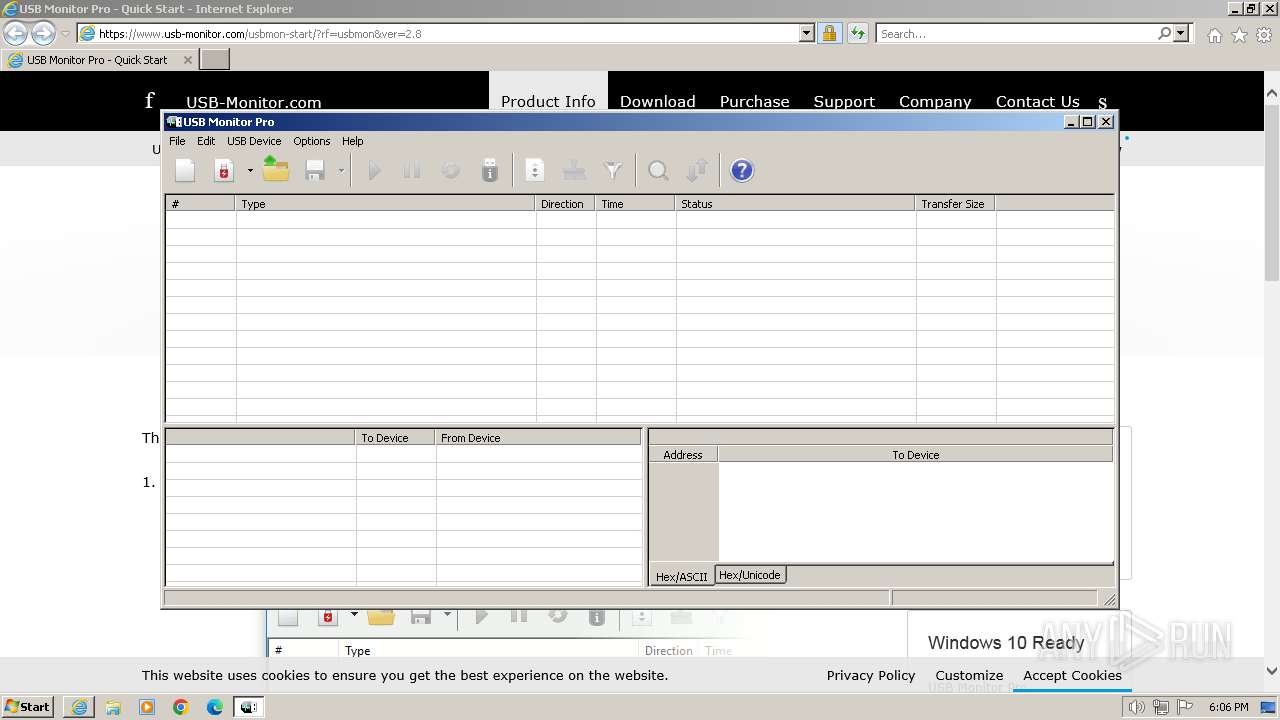Click the Edge taskbar icon
1280x720 pixels.
click(x=215, y=707)
